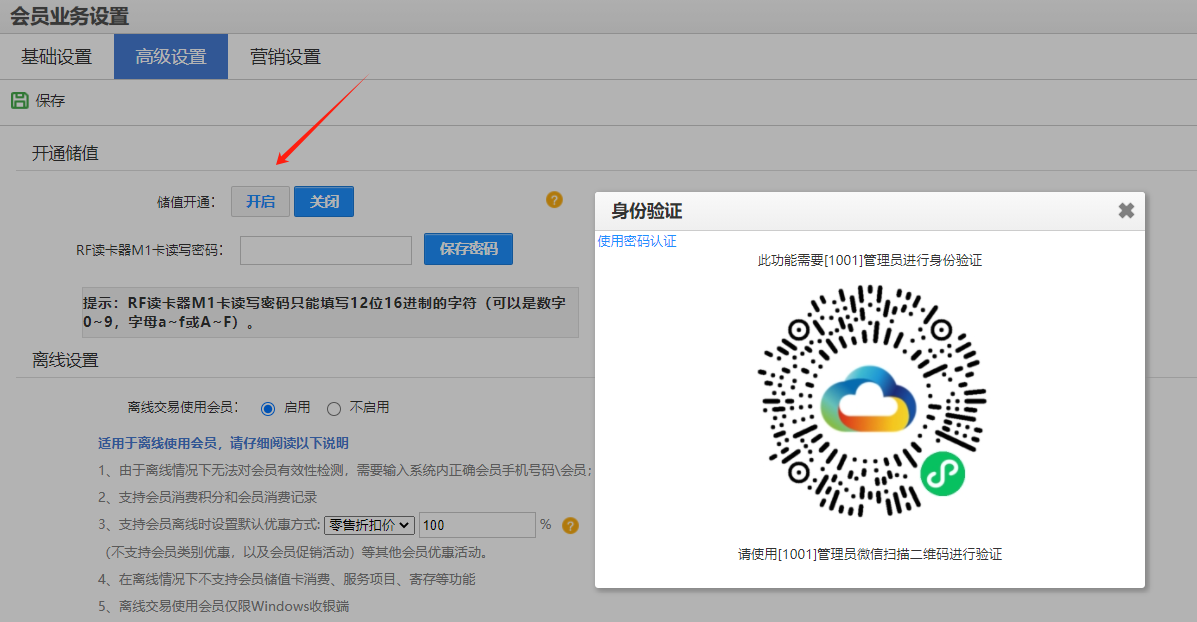Click the 使用密码认证 link
This screenshot has width=1197, height=622.
(x=637, y=241)
